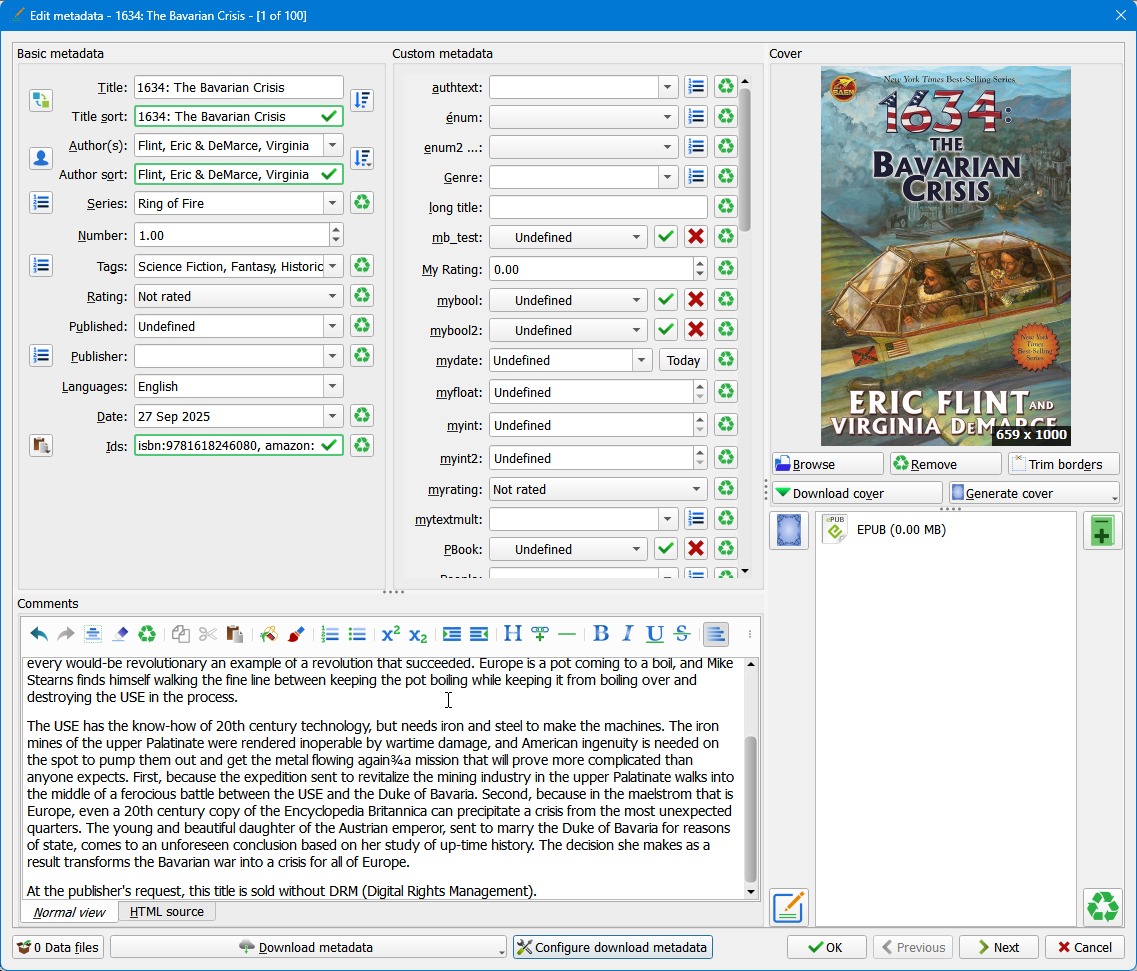Switch to the HTML source tab
Screen dimensions: 1137x971
166,911
